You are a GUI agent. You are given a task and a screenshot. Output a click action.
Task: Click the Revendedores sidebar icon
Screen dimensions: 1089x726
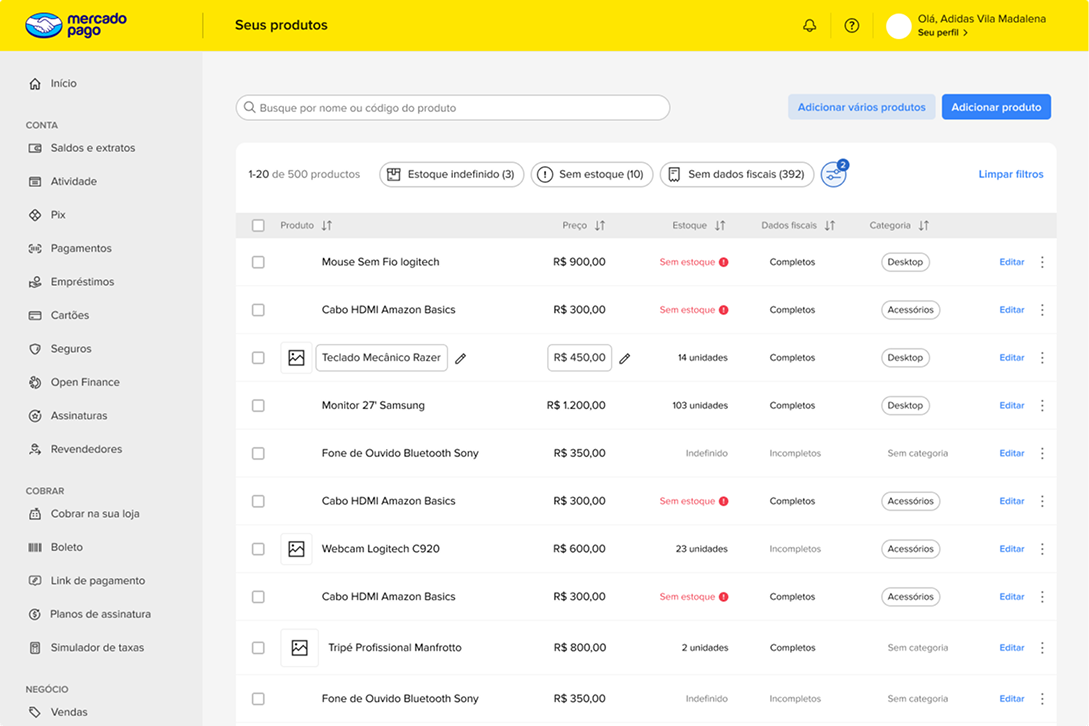pyautogui.click(x=35, y=449)
